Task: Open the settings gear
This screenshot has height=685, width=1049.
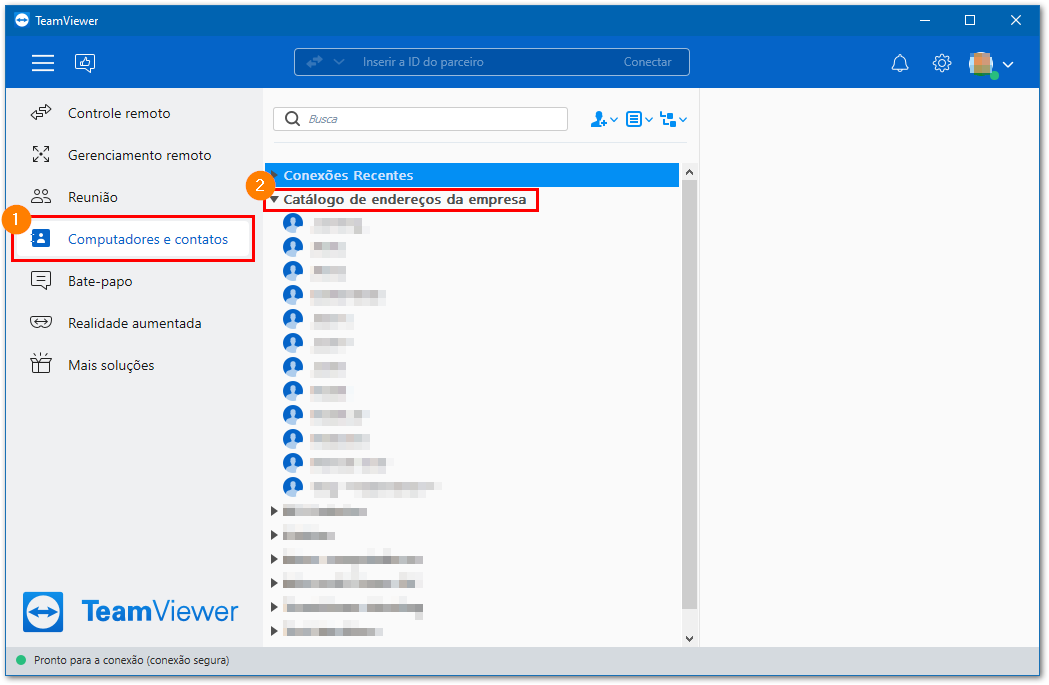Action: pyautogui.click(x=942, y=63)
